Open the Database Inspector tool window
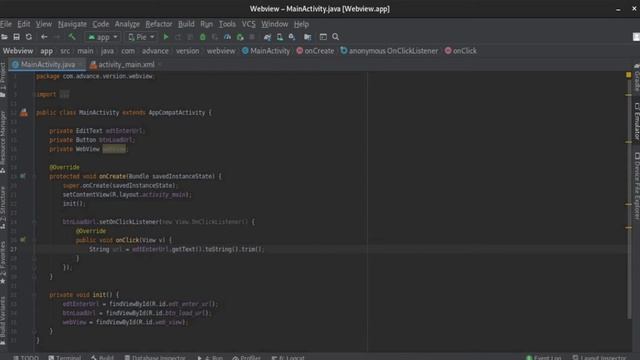 click(x=155, y=357)
